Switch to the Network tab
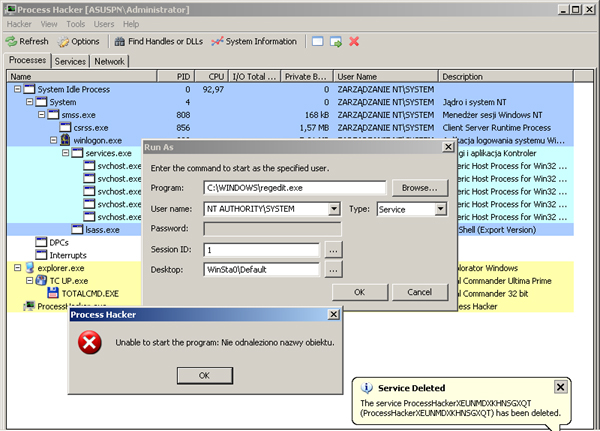This screenshot has width=600, height=431. [109, 61]
